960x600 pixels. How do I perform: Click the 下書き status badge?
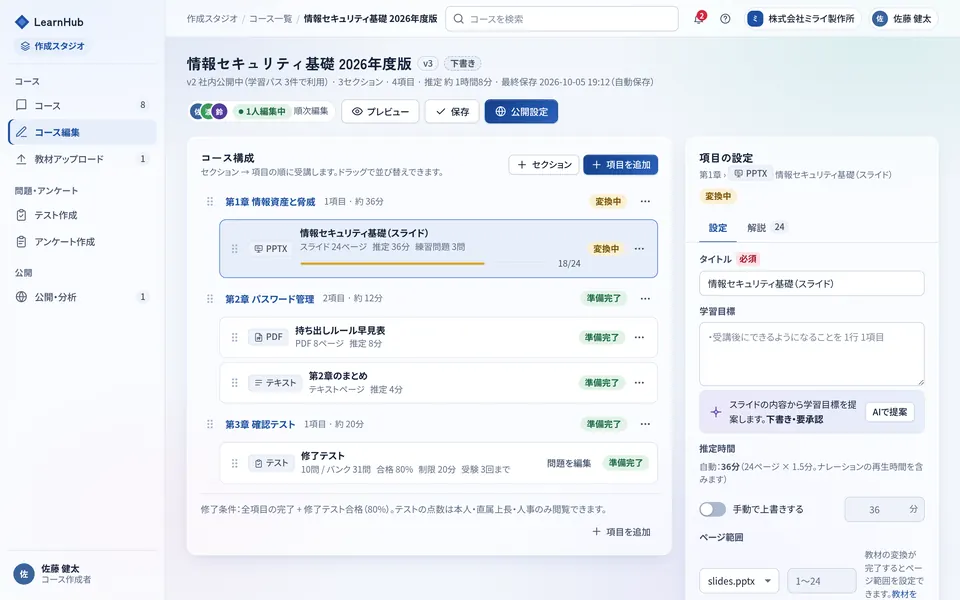[x=462, y=64]
